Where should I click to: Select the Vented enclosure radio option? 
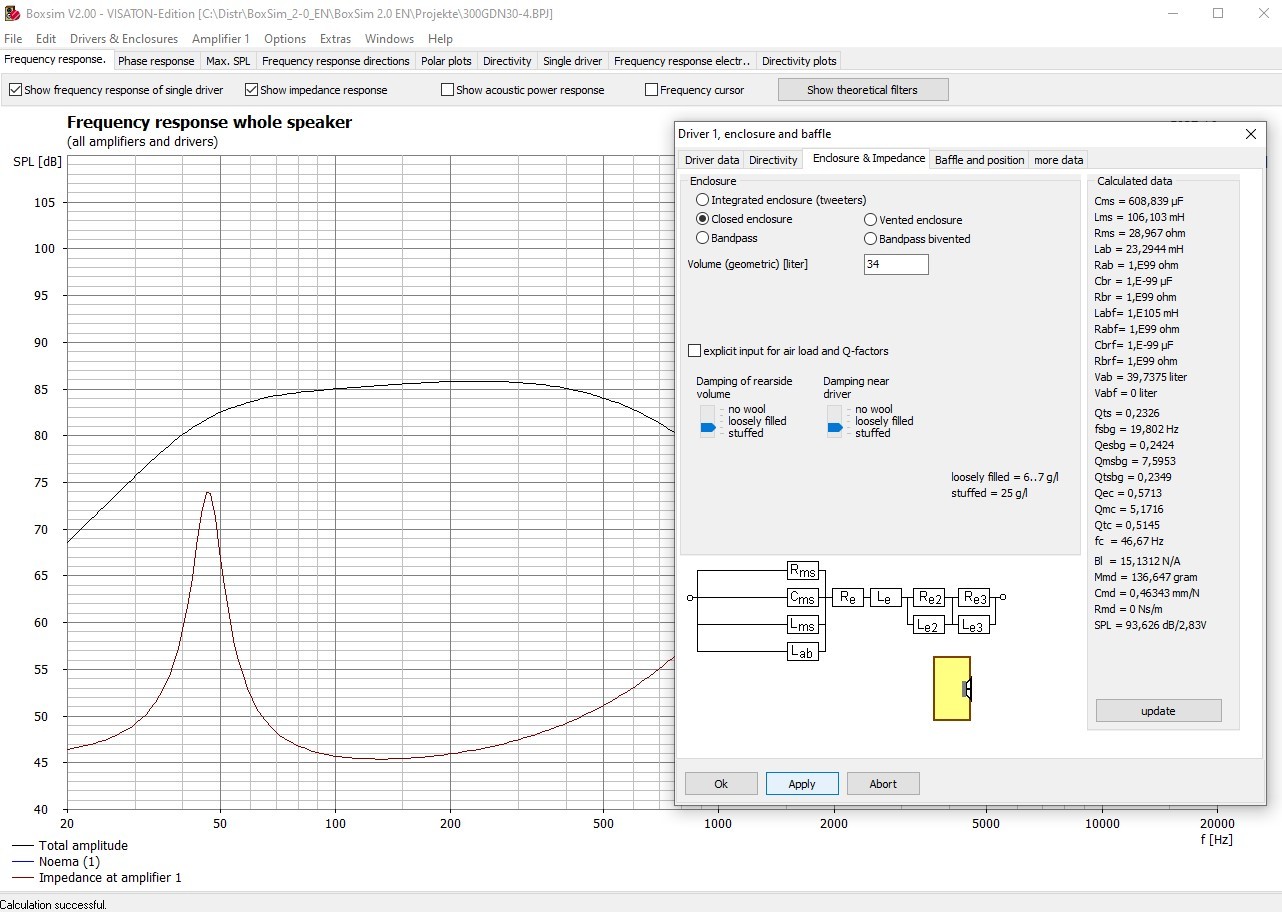(x=871, y=220)
